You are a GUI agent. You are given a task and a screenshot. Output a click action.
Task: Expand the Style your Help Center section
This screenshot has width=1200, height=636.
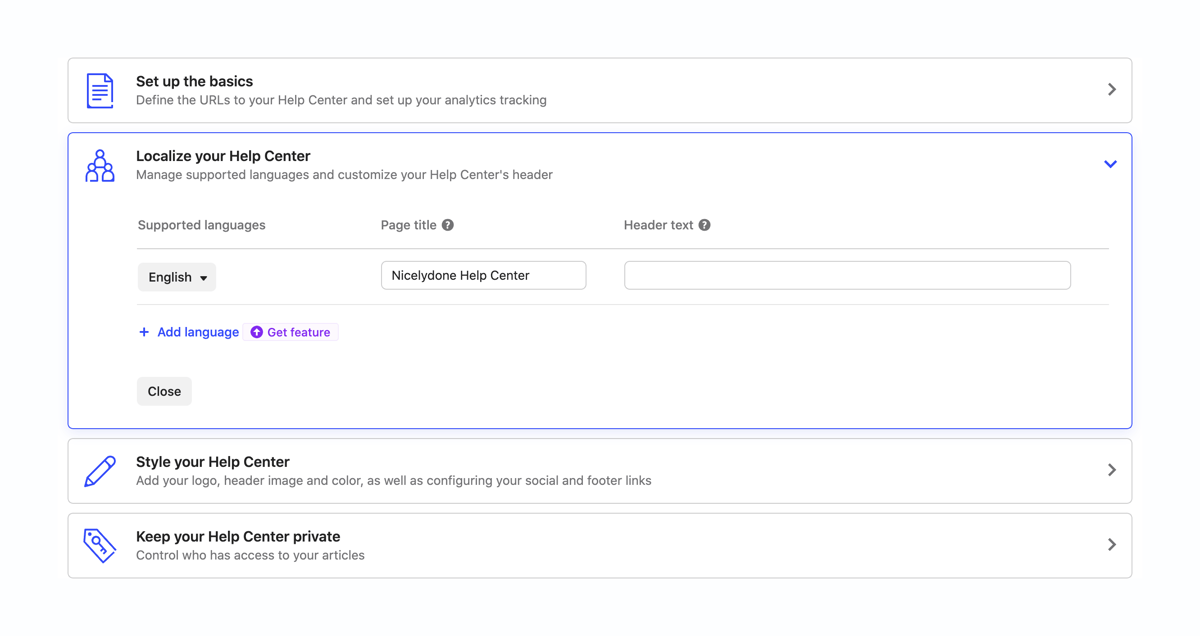tap(1111, 470)
